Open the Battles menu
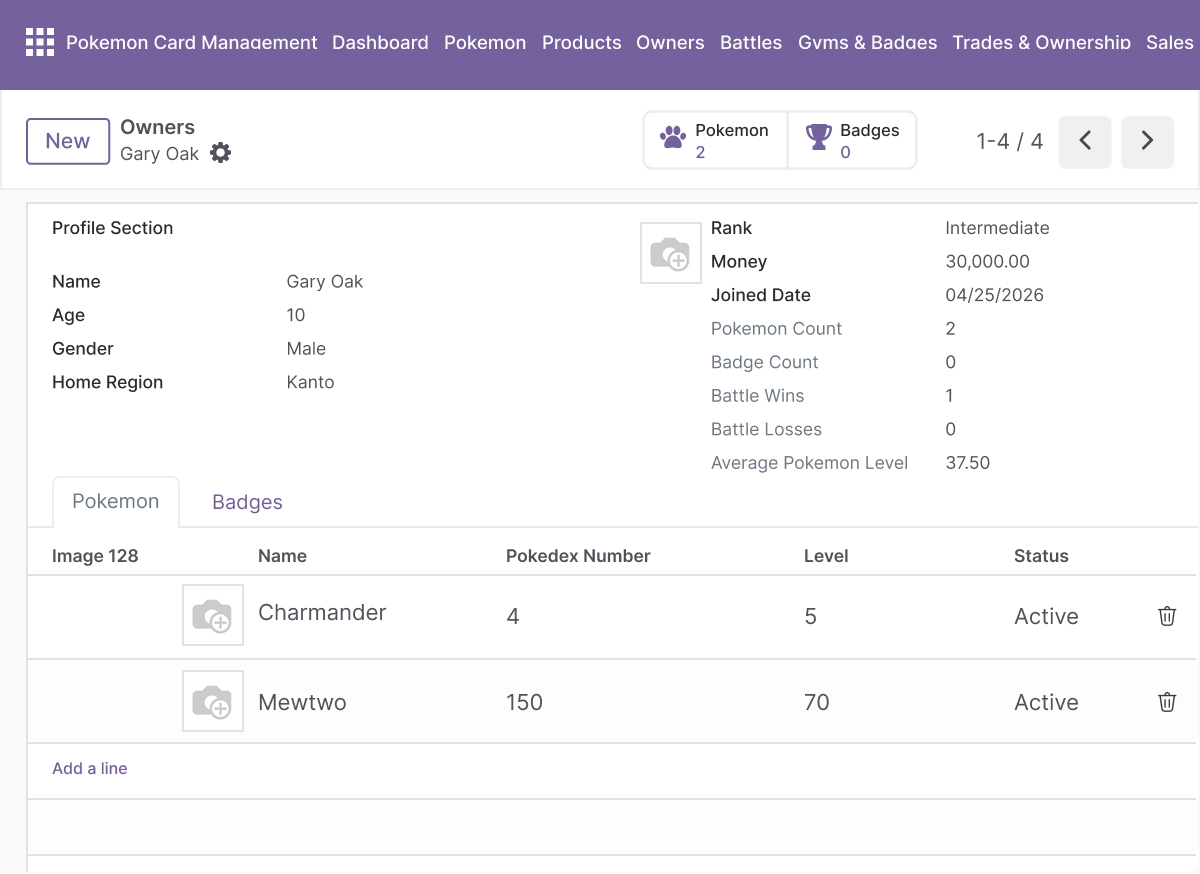The width and height of the screenshot is (1200, 874). (751, 42)
